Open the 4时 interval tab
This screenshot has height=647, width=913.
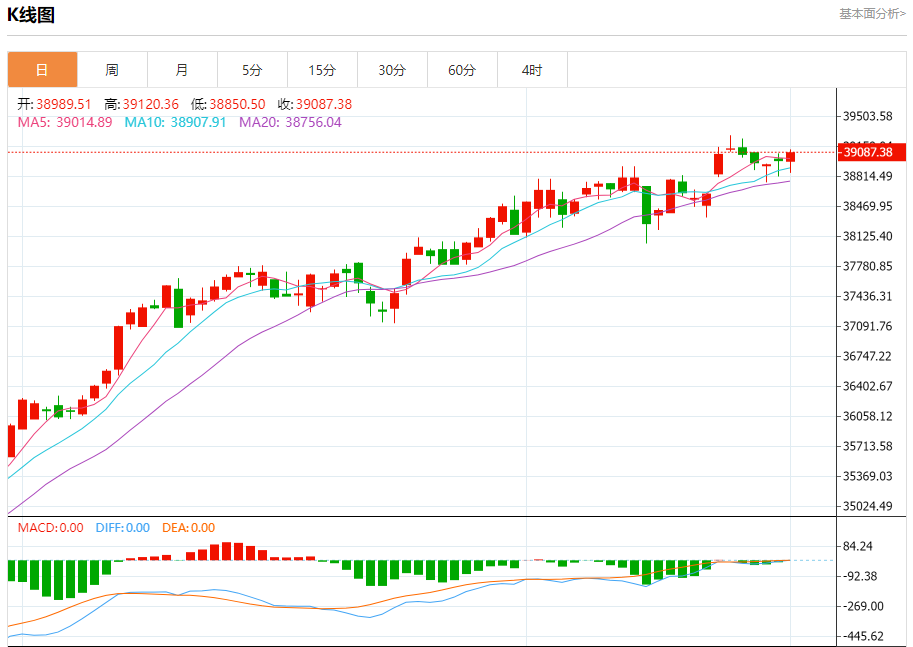(x=532, y=70)
